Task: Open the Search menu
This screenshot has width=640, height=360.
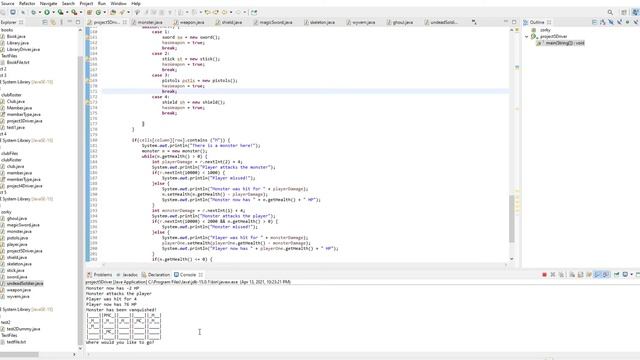Action: [x=68, y=3]
